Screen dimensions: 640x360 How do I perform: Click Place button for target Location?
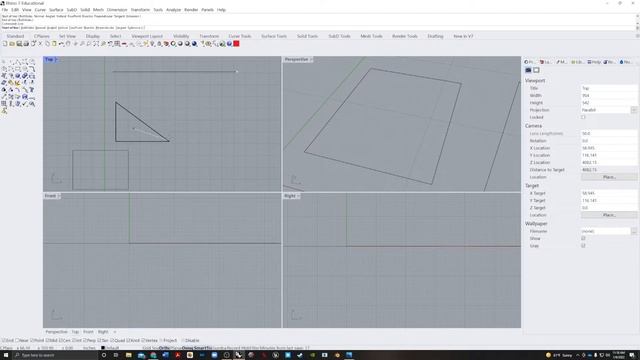coord(609,215)
